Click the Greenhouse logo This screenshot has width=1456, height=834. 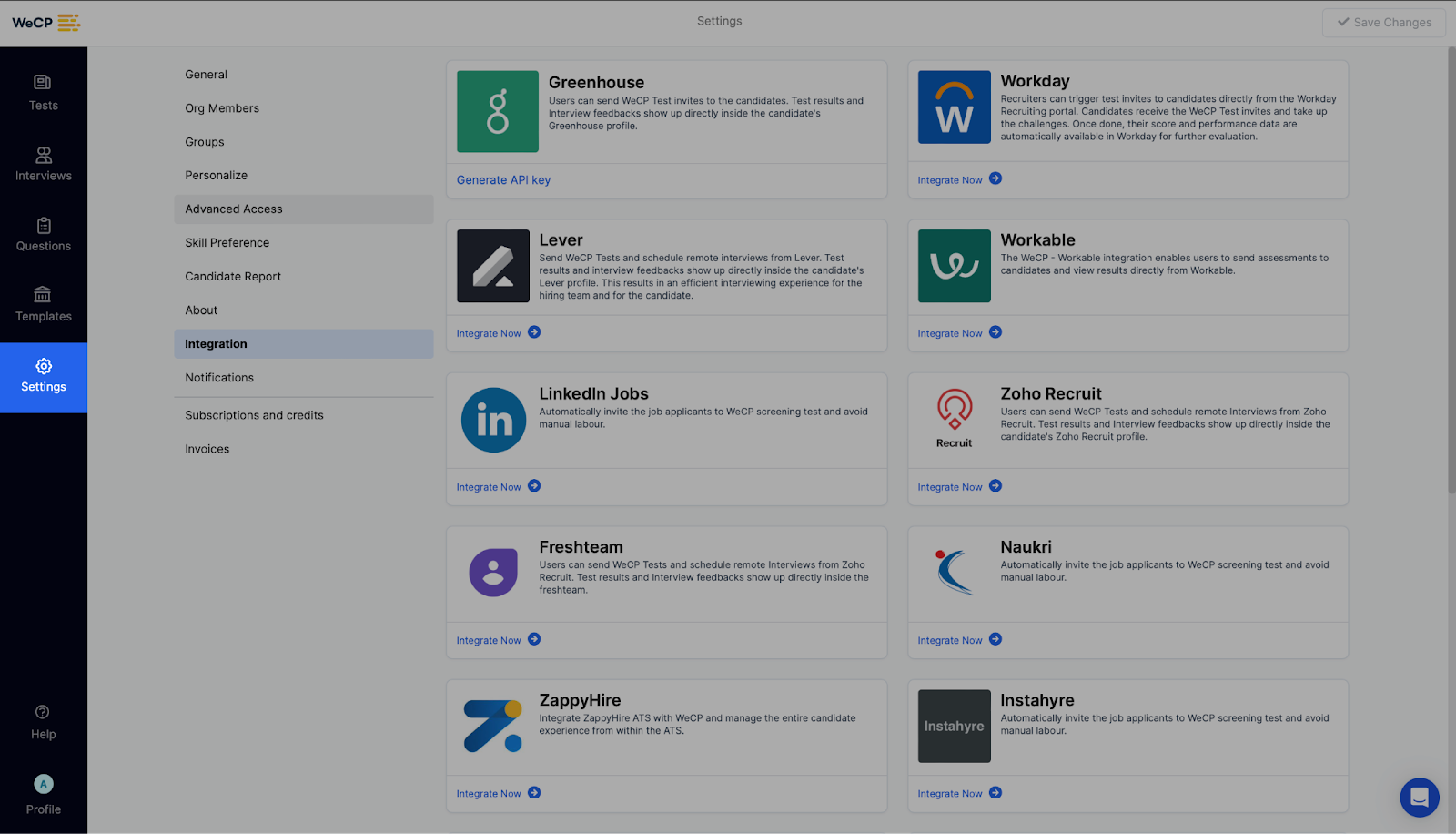coord(498,111)
